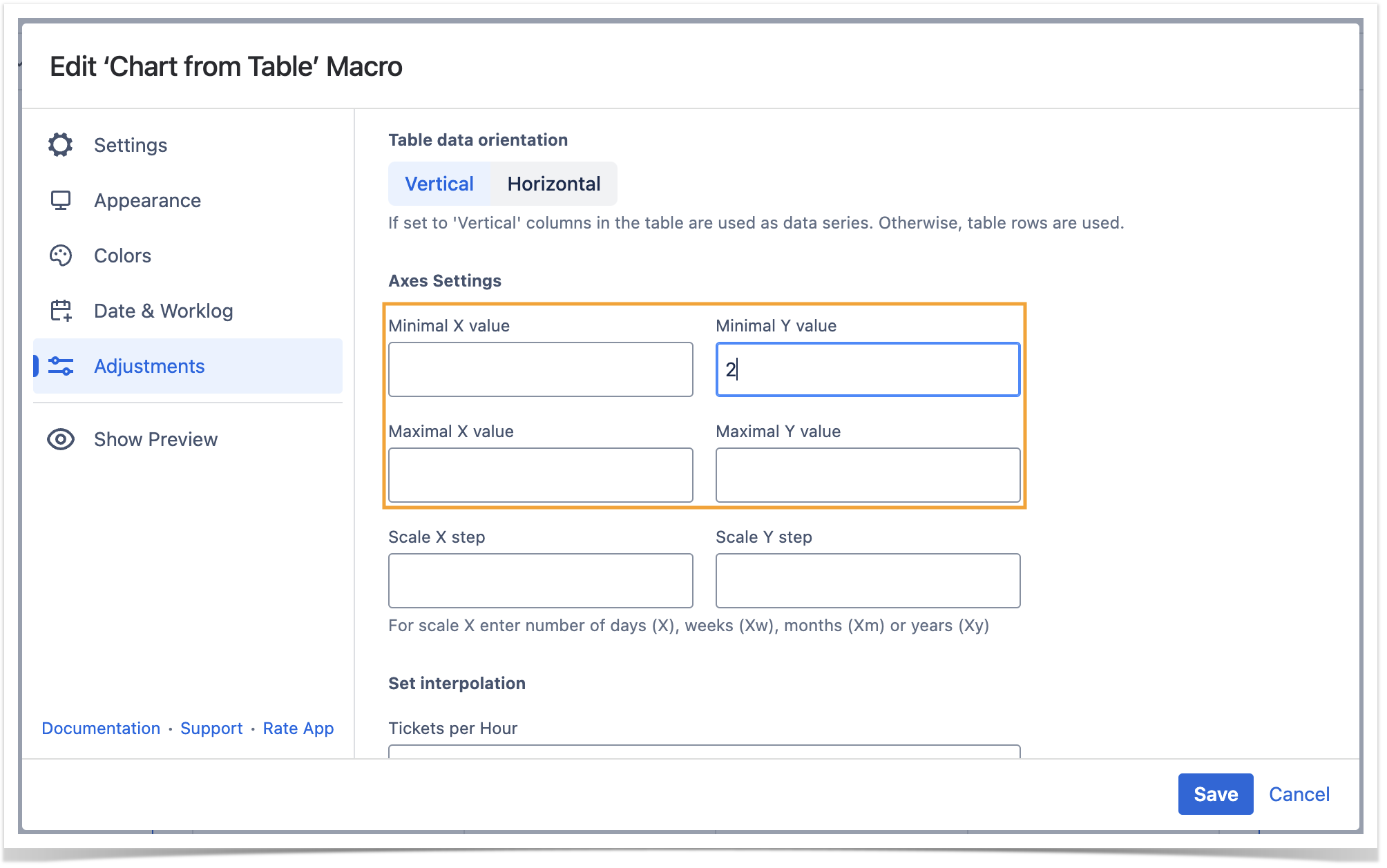Go to Appearance settings
1387x868 pixels.
tap(147, 200)
